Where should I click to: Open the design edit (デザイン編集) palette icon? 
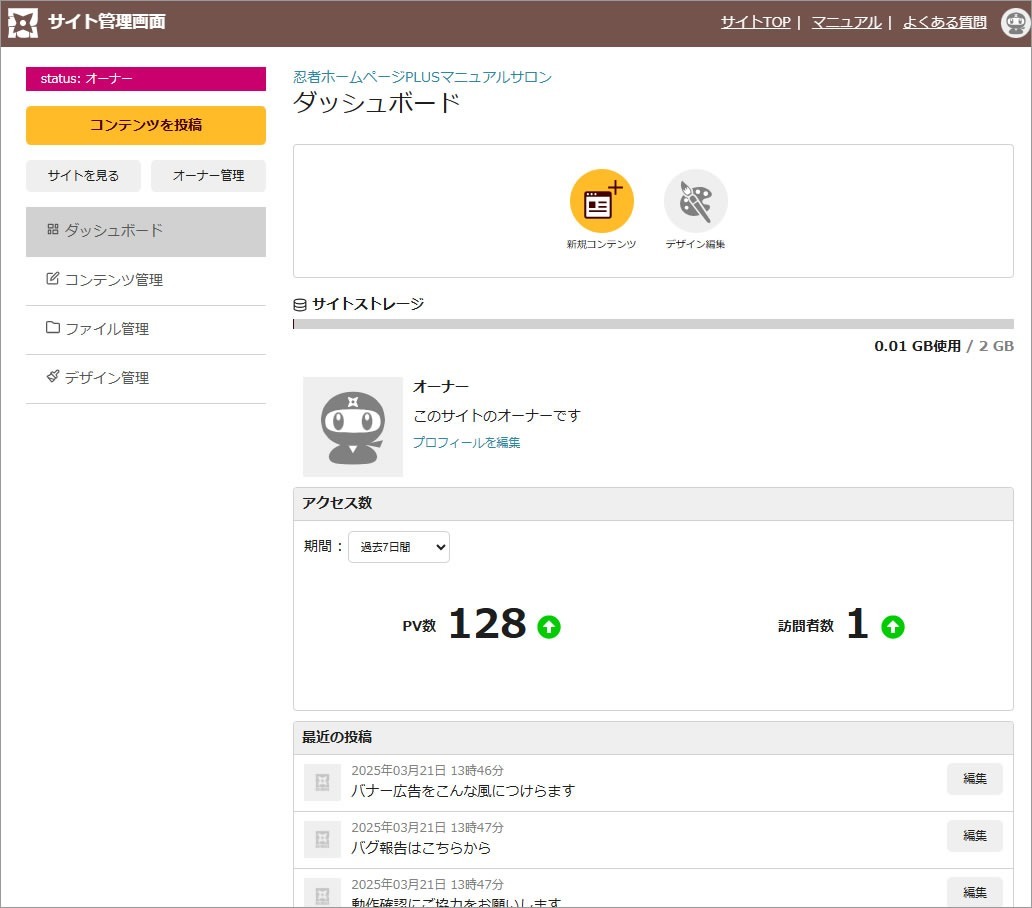[695, 201]
